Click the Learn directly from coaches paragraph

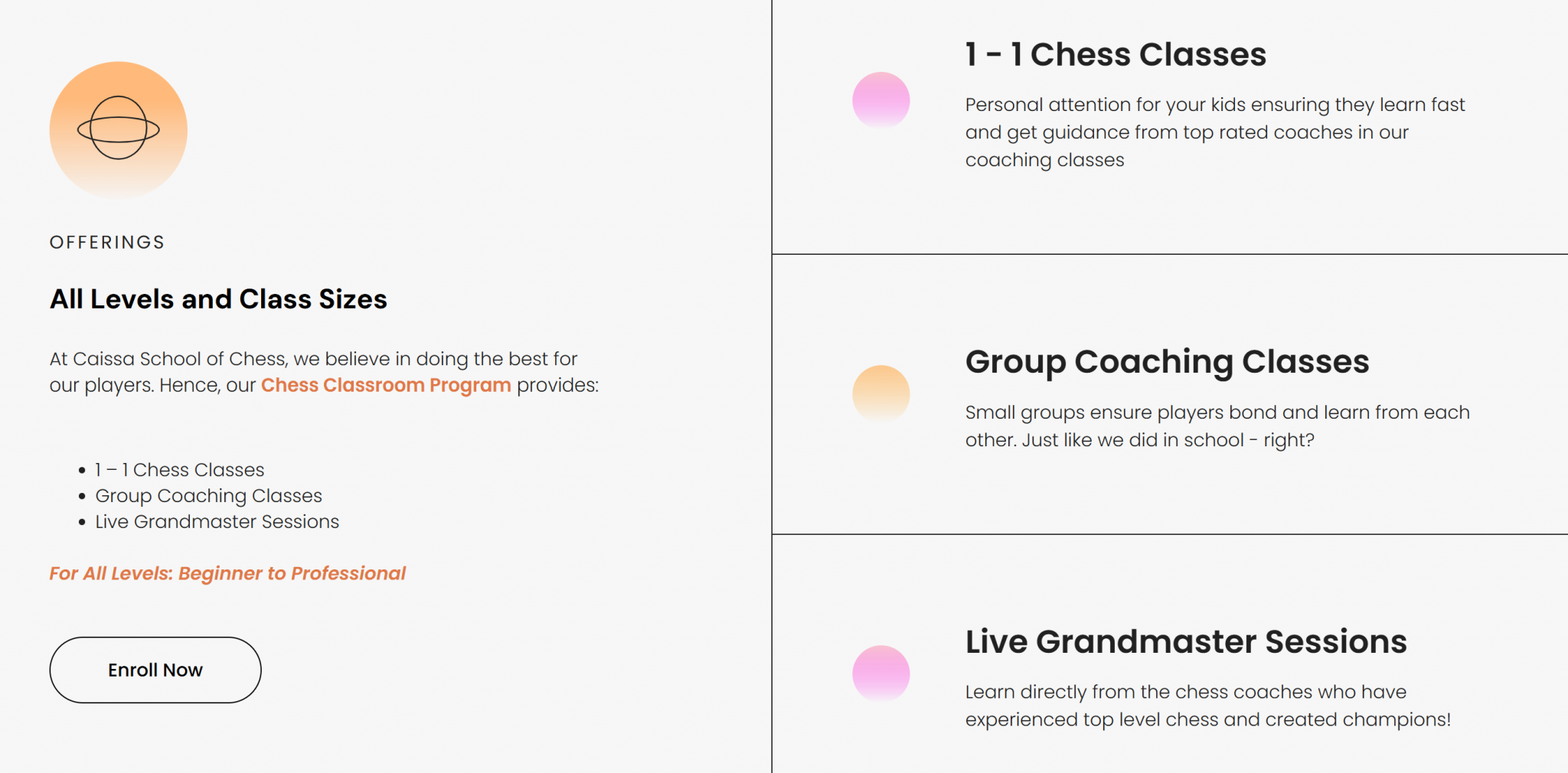point(1207,706)
